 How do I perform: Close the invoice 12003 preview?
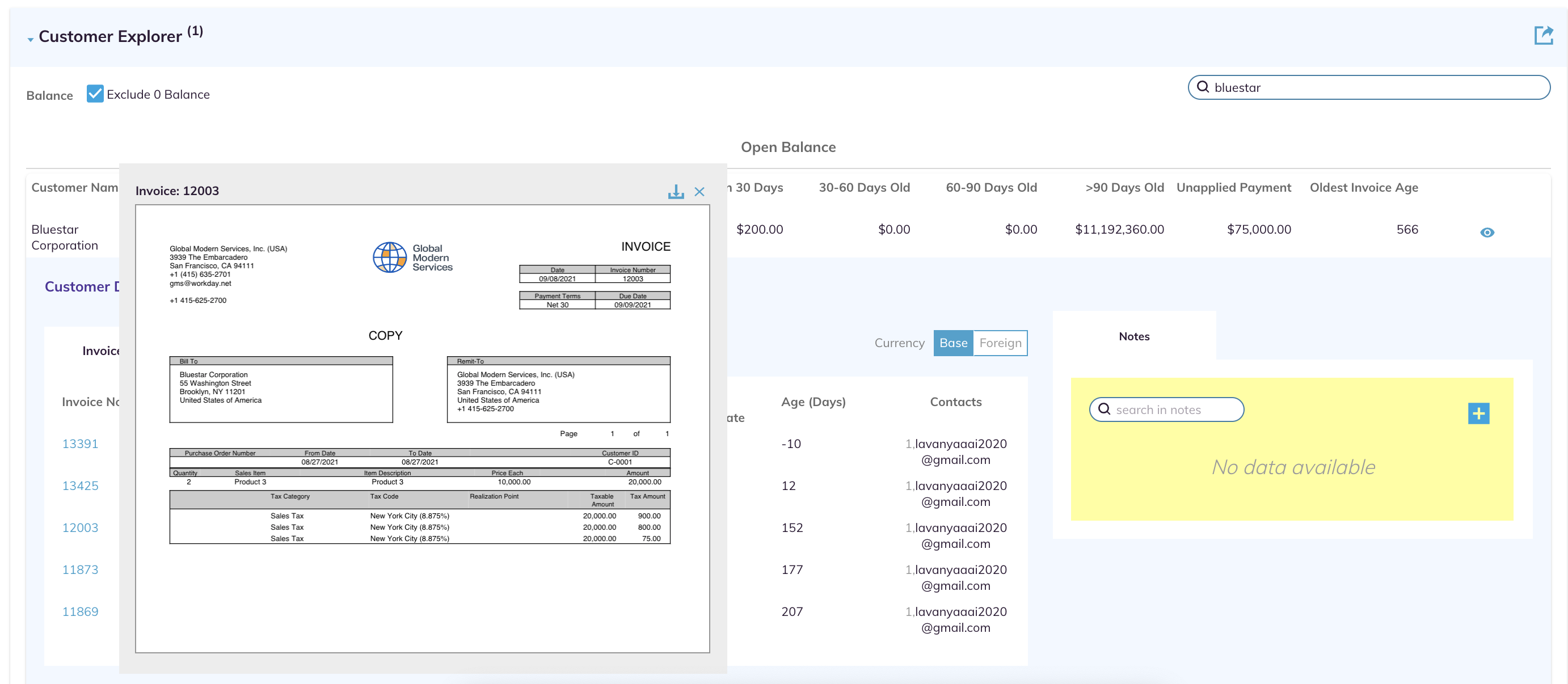coord(700,191)
